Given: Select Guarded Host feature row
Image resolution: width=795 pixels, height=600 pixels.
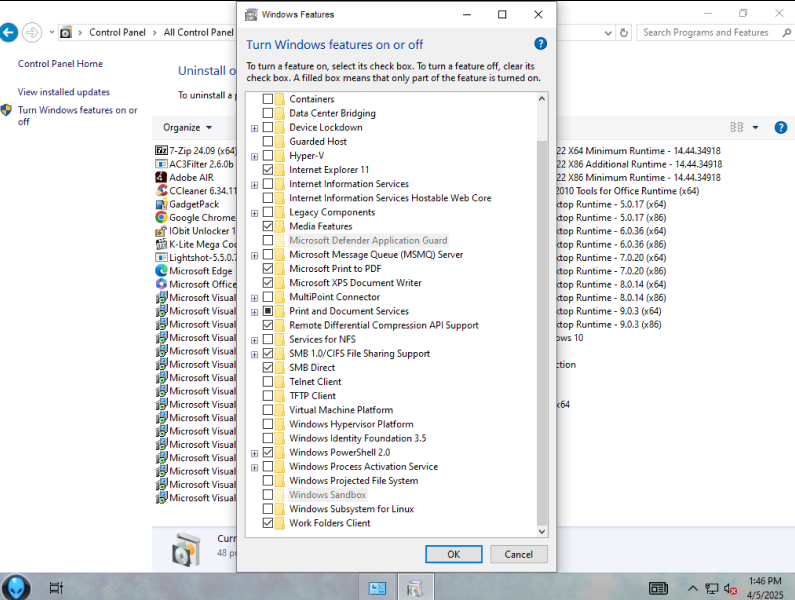Looking at the screenshot, I should [318, 142].
